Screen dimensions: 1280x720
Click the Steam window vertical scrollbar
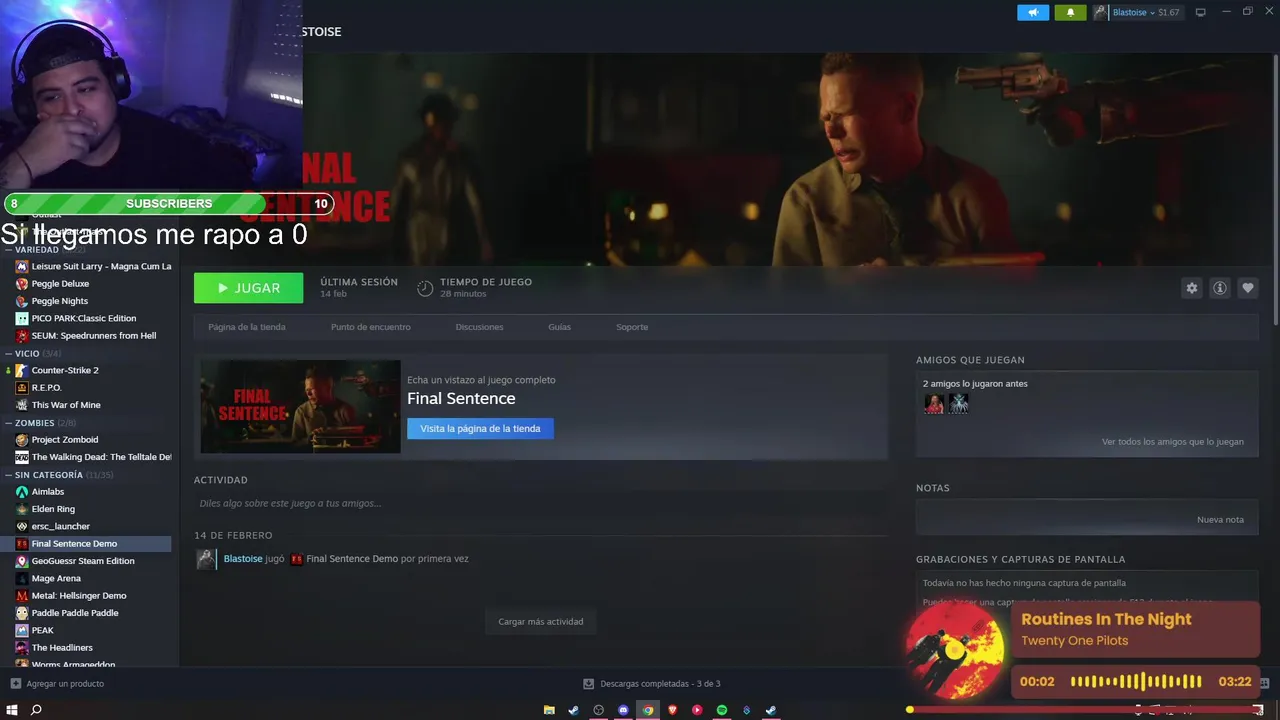pos(1275,190)
